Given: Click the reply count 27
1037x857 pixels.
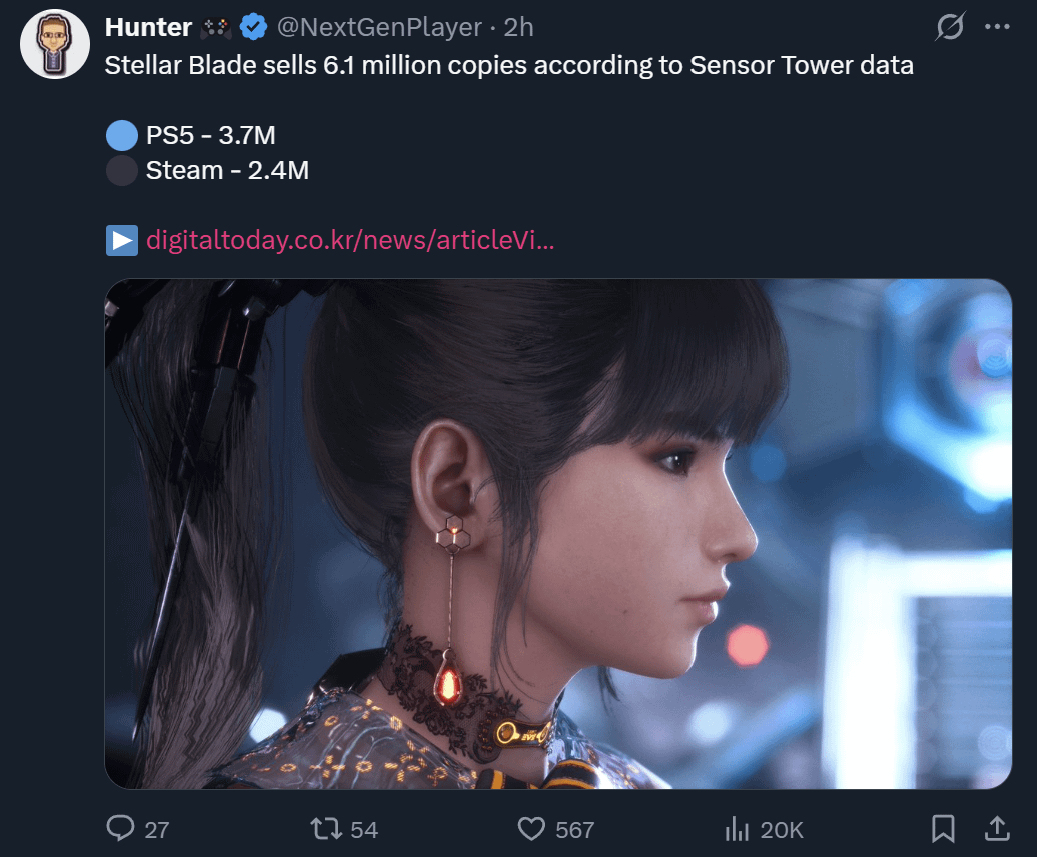Looking at the screenshot, I should [x=157, y=830].
